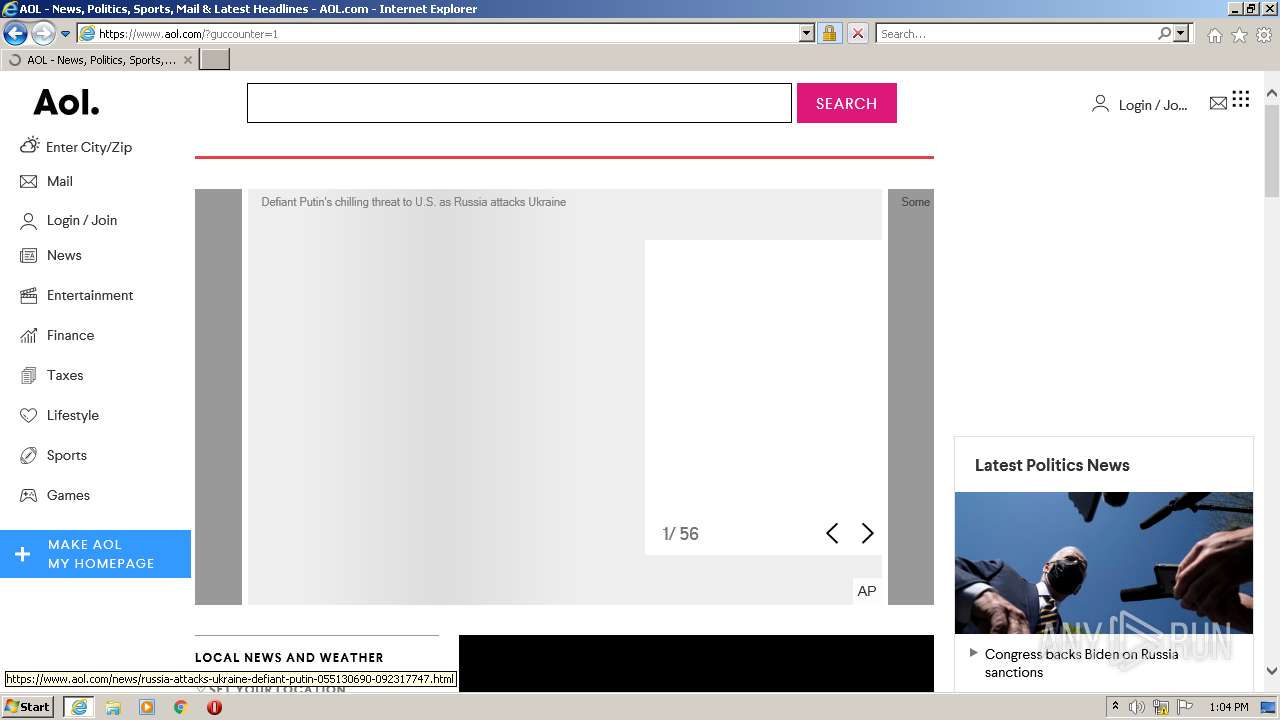This screenshot has width=1280, height=720.
Task: Stop page loading with the red X button
Action: (857, 33)
